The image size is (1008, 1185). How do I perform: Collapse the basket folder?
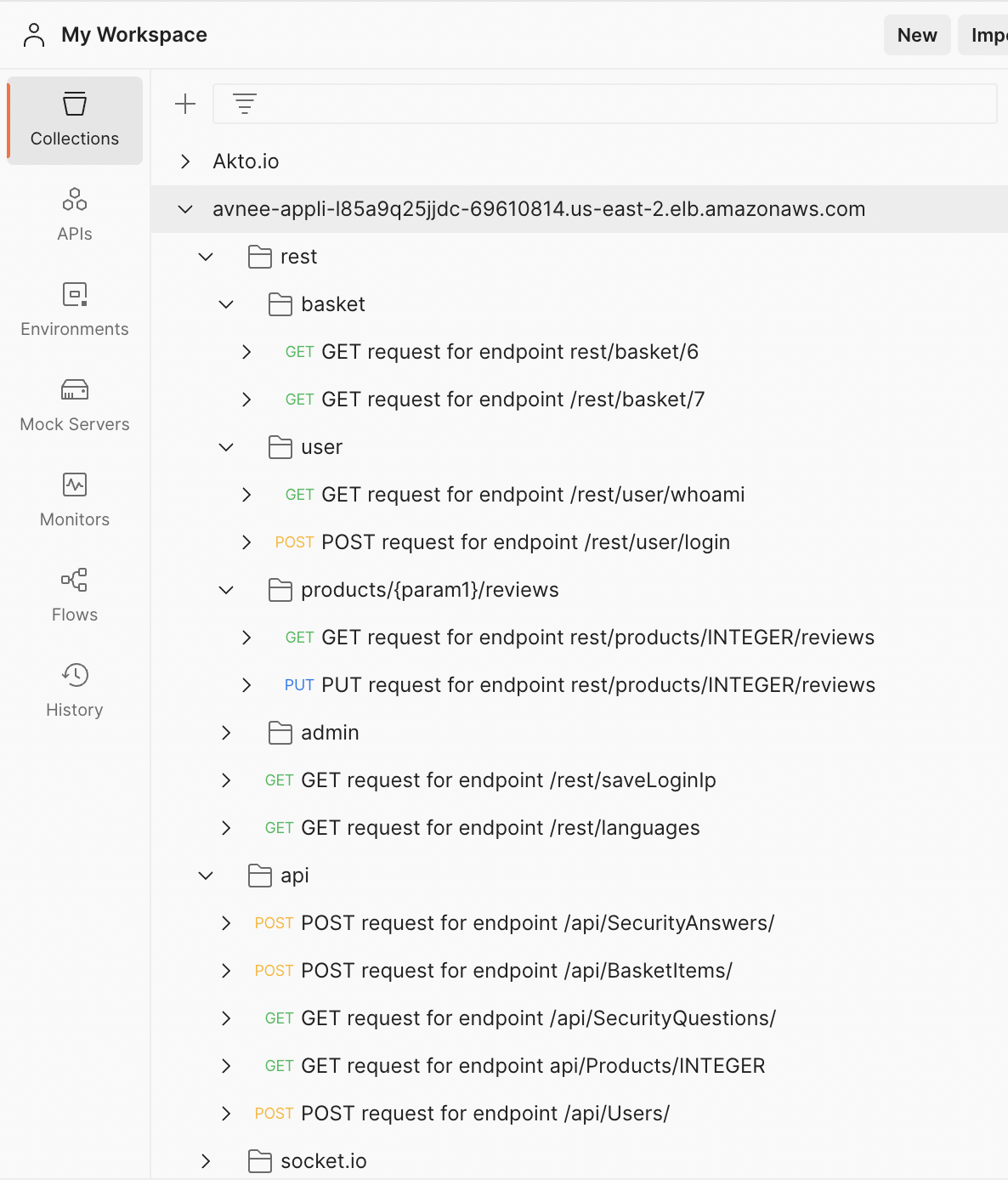tap(226, 304)
